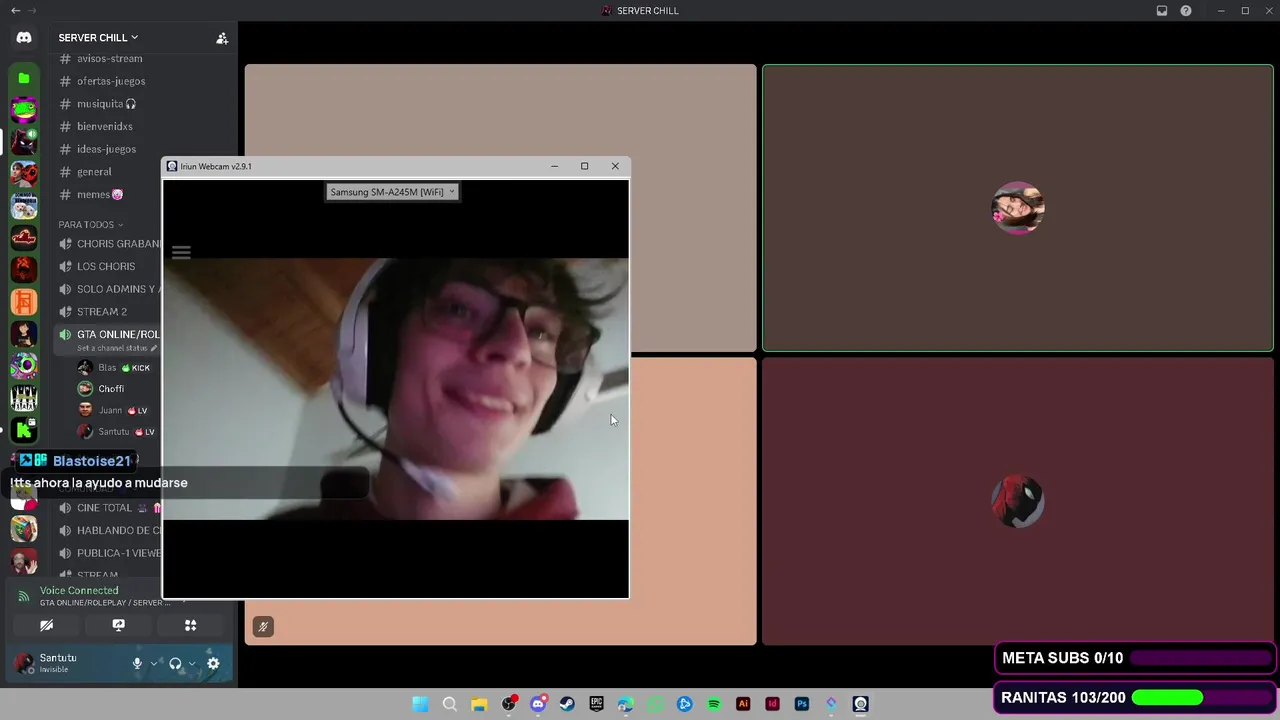
Task: Open headphone output options arrow
Action: 191,663
